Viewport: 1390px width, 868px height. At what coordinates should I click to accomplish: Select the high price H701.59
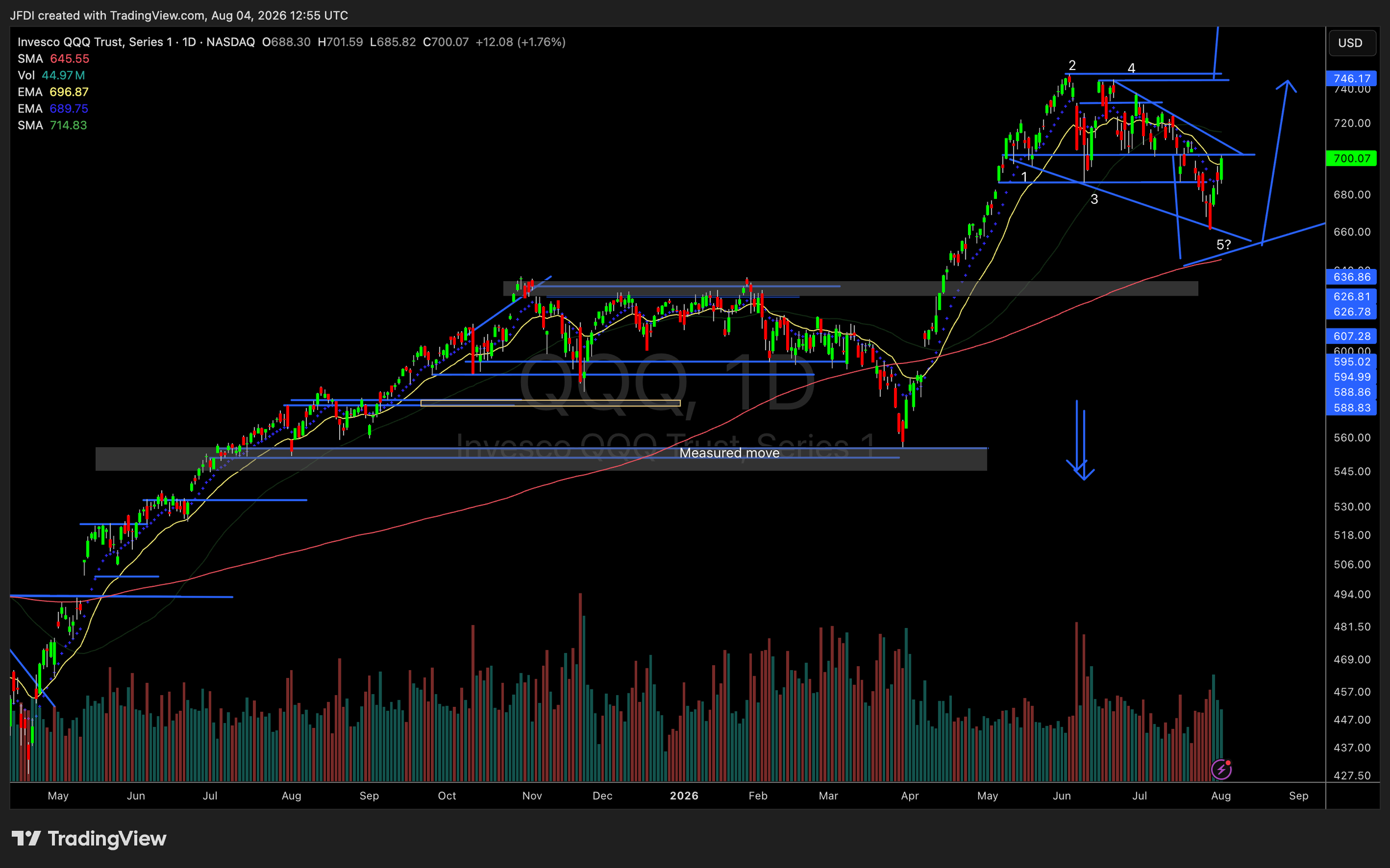point(340,42)
